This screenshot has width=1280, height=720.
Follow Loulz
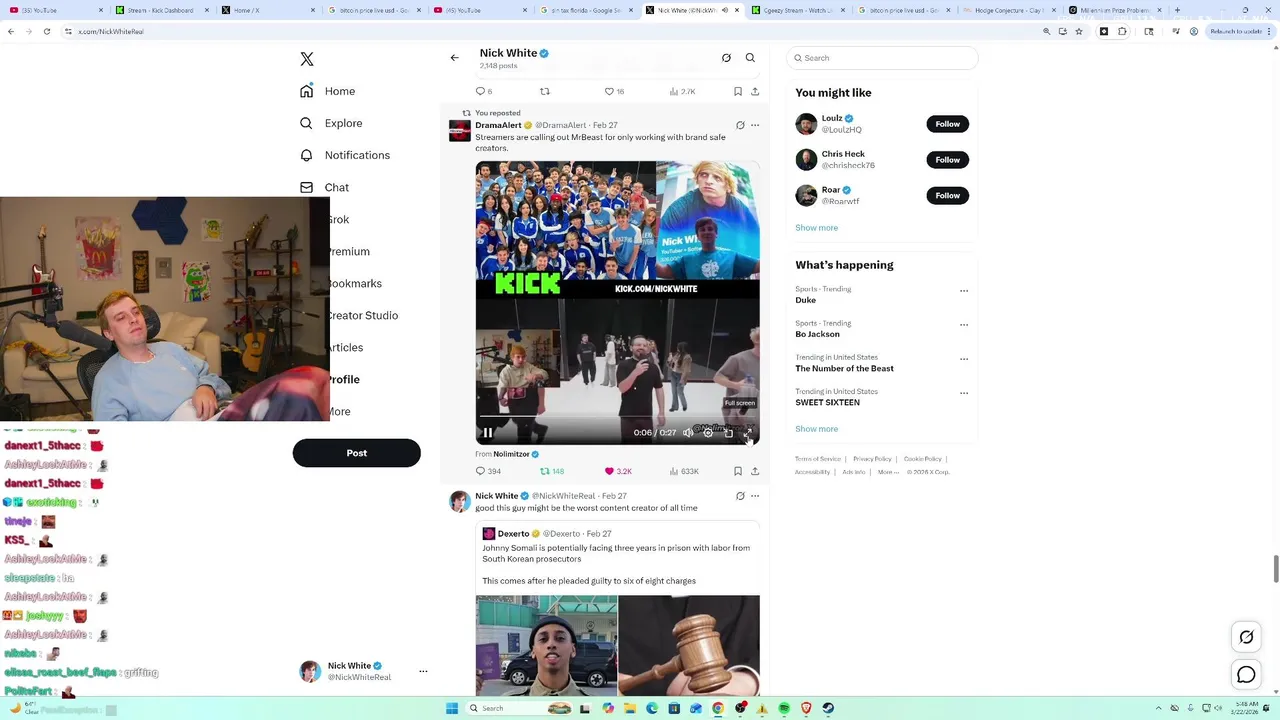tap(947, 124)
